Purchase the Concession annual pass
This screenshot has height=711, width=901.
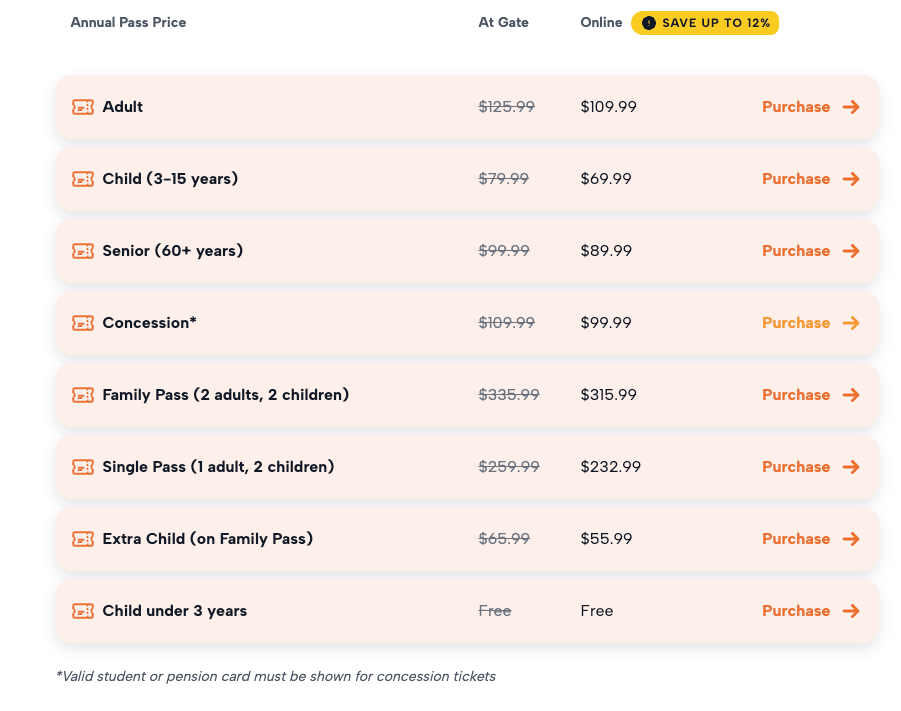point(796,323)
